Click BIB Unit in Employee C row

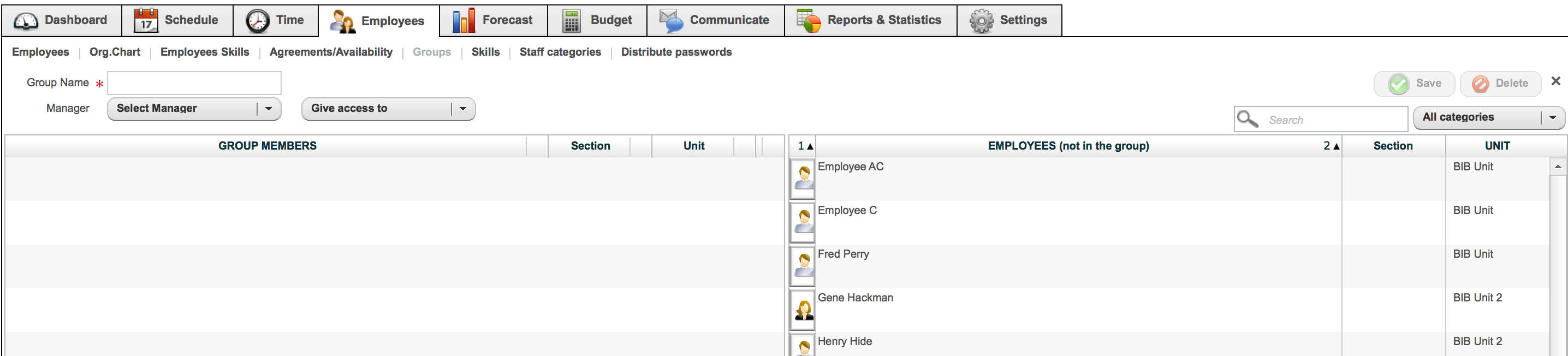click(1472, 211)
